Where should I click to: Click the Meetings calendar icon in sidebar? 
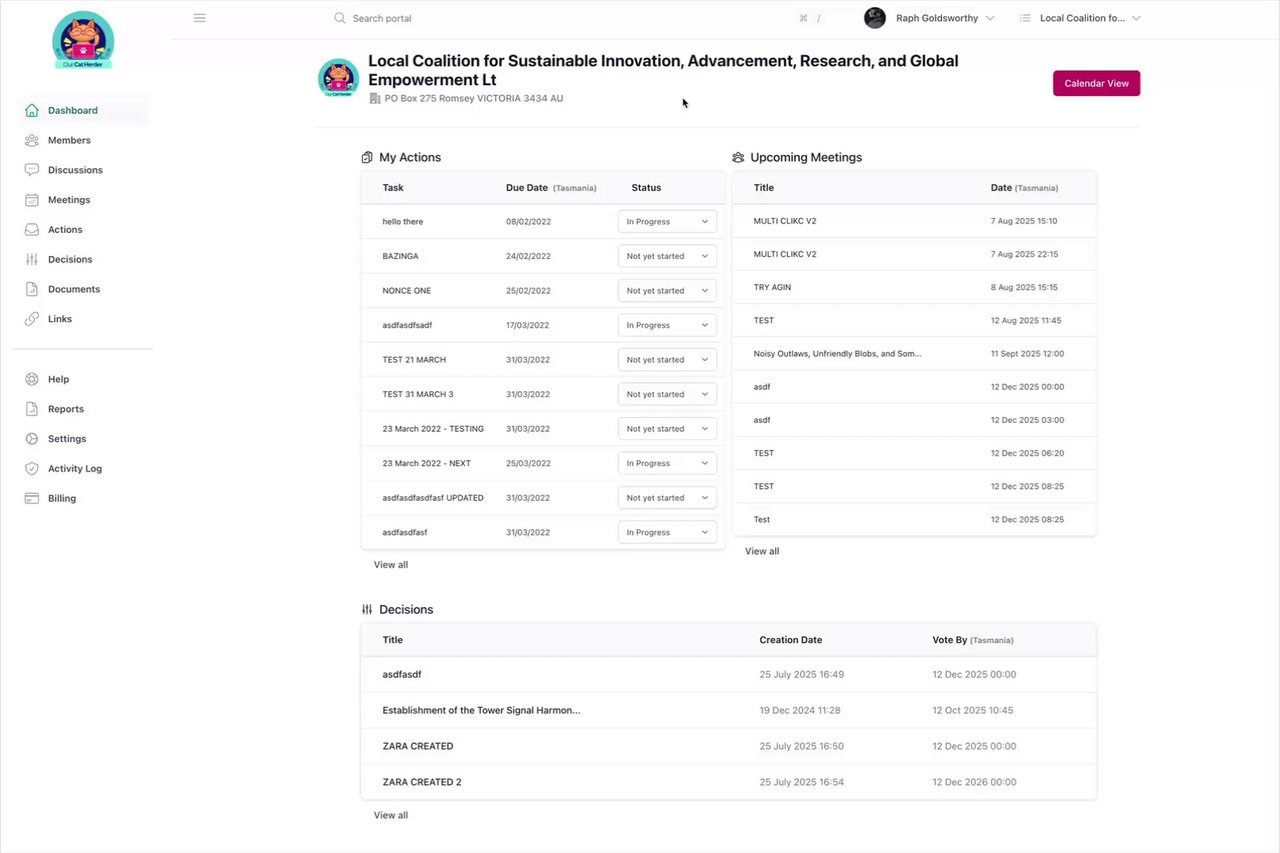pos(32,200)
